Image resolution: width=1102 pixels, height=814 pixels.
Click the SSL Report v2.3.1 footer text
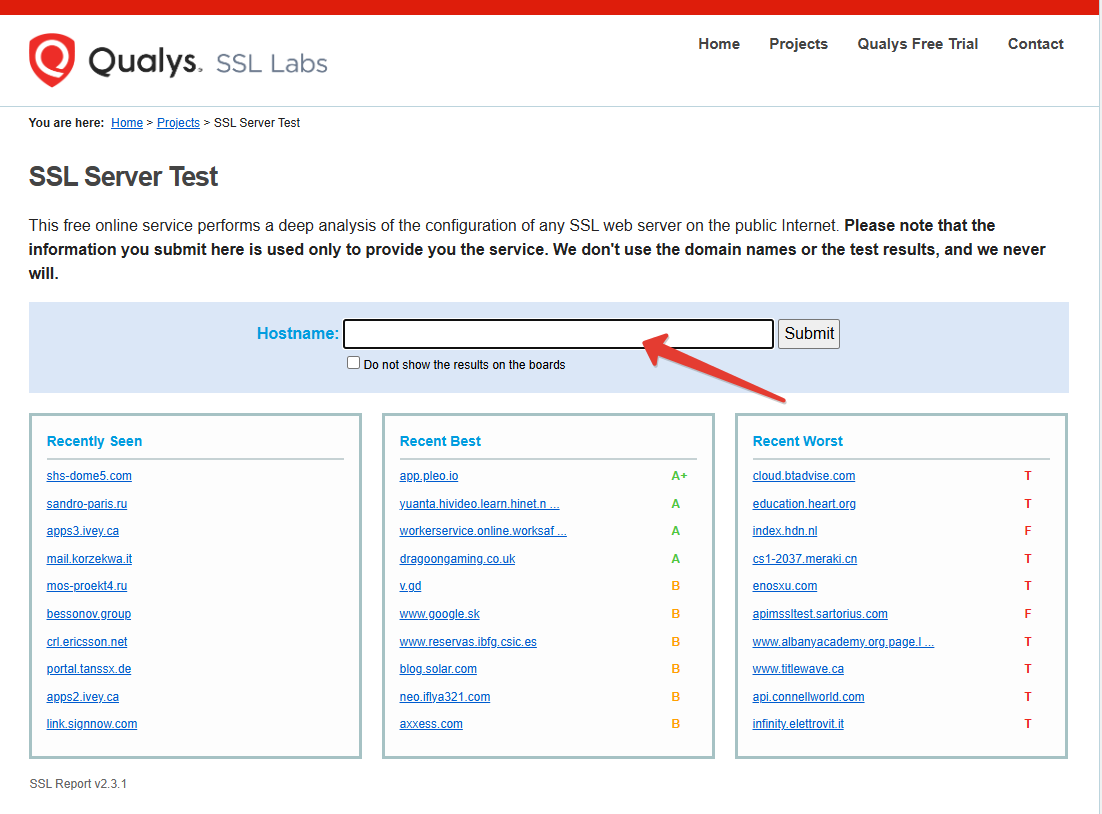(x=78, y=784)
